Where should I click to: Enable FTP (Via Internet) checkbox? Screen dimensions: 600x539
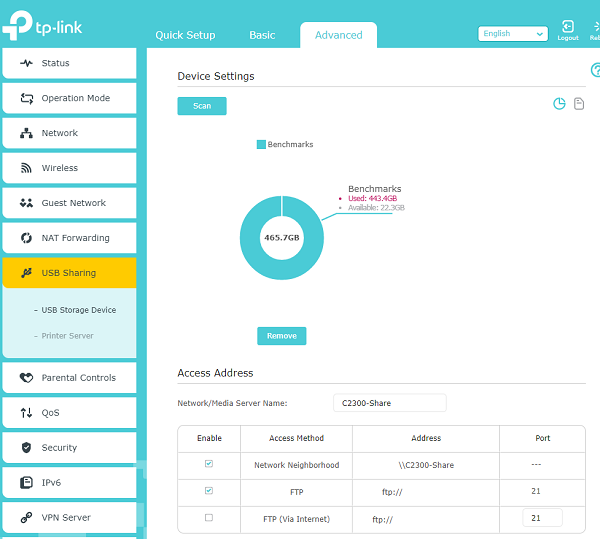point(208,518)
